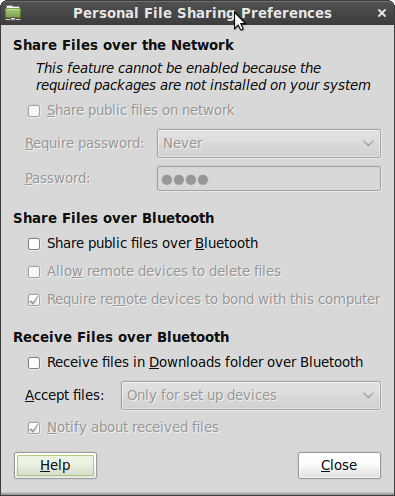395x496 pixels.
Task: Click inside the Password field
Action: tap(269, 179)
